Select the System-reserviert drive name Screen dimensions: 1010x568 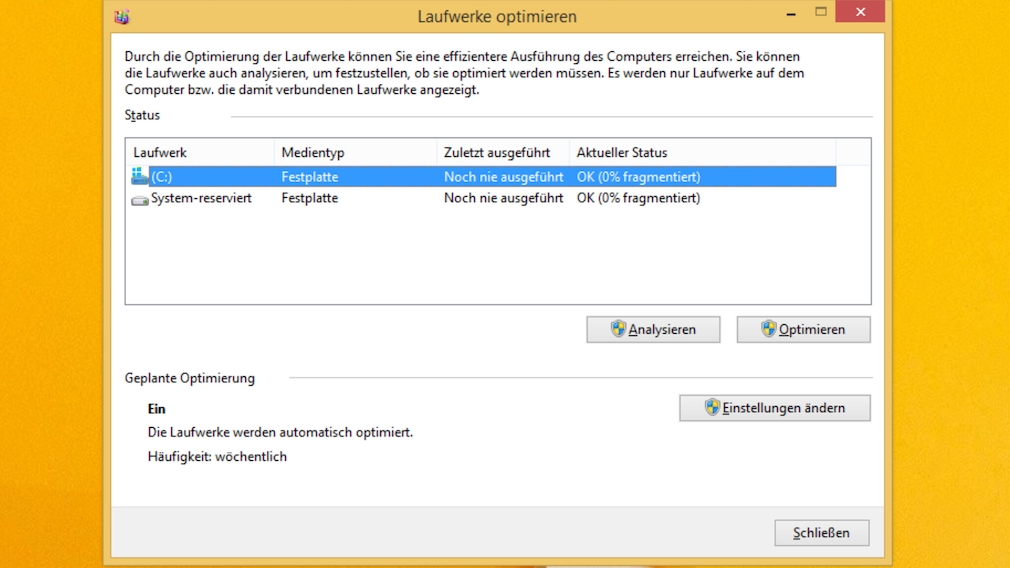[x=201, y=198]
